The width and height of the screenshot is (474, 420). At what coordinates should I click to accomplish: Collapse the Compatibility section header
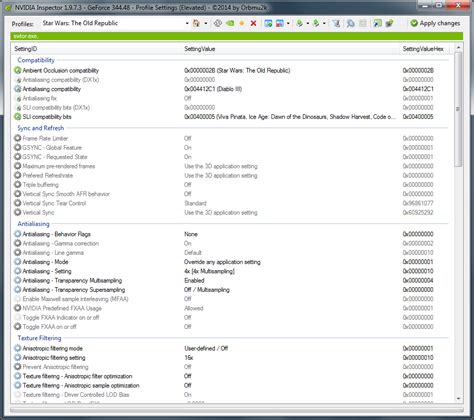coord(36,60)
